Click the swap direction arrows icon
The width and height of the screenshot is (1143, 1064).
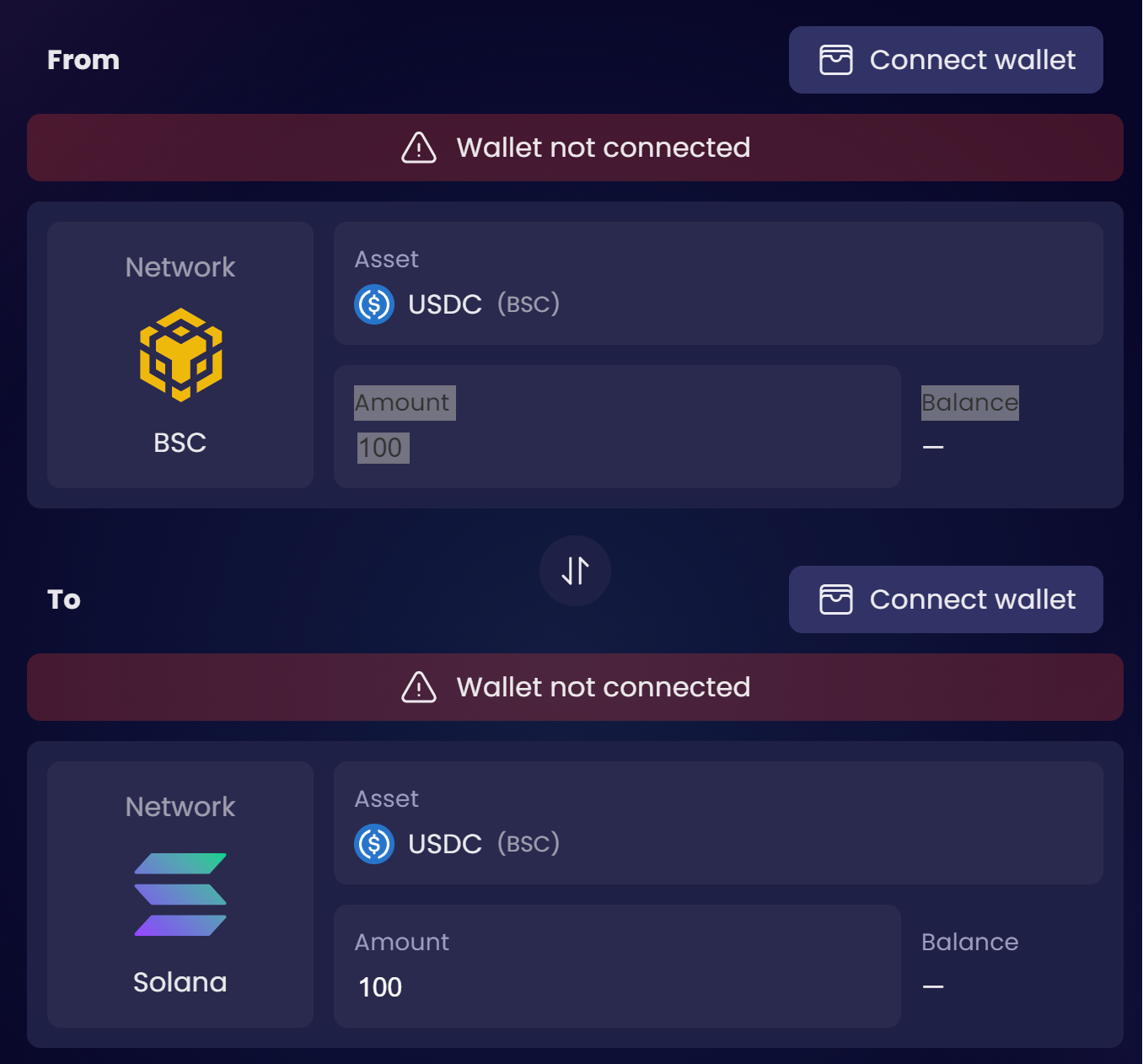point(575,571)
